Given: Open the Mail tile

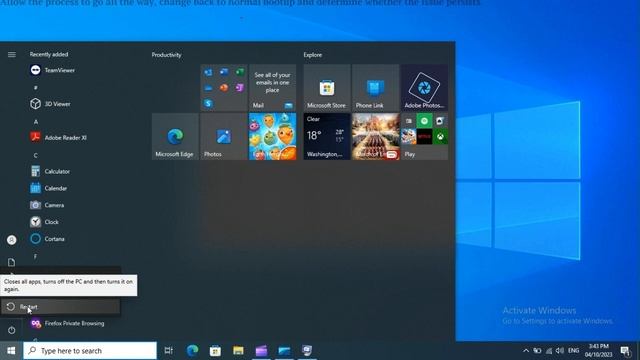Looking at the screenshot, I should coord(272,87).
